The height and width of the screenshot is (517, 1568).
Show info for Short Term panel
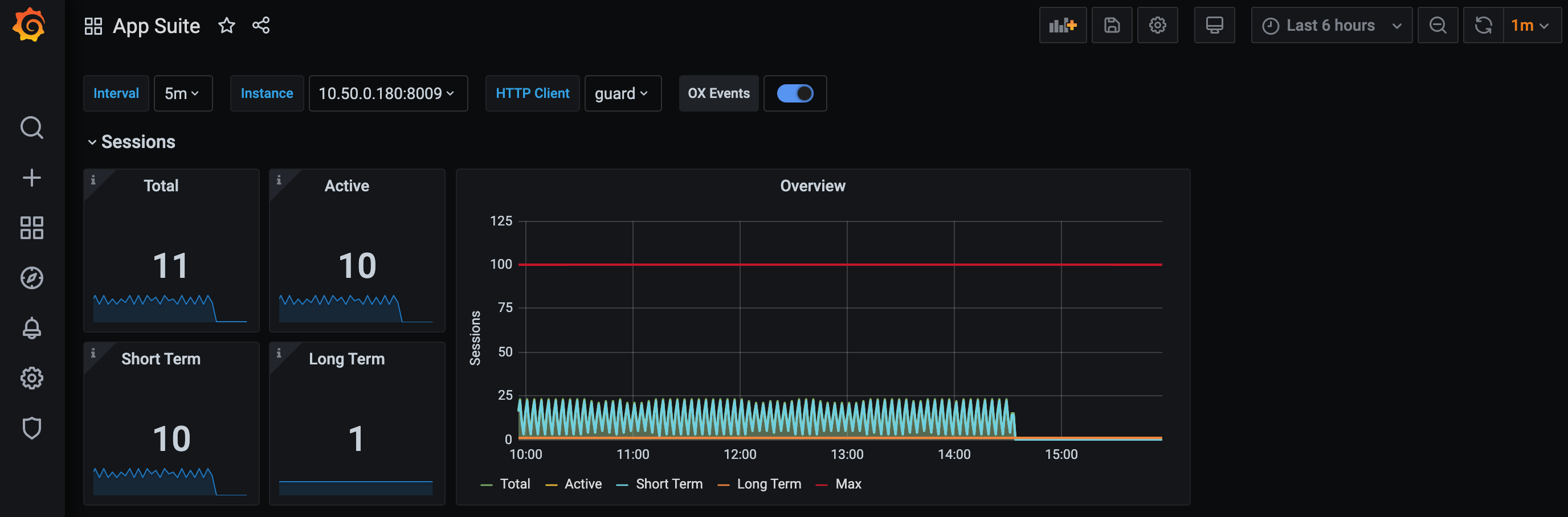tap(93, 353)
